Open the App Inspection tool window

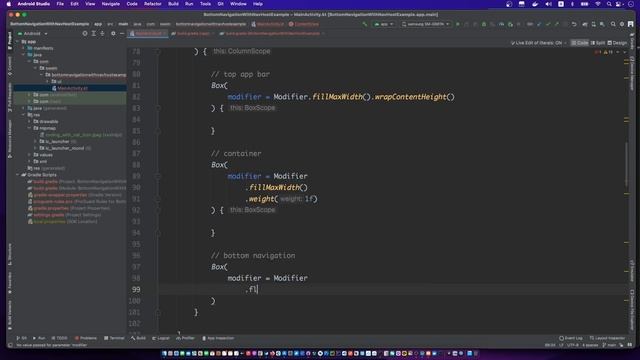point(218,338)
